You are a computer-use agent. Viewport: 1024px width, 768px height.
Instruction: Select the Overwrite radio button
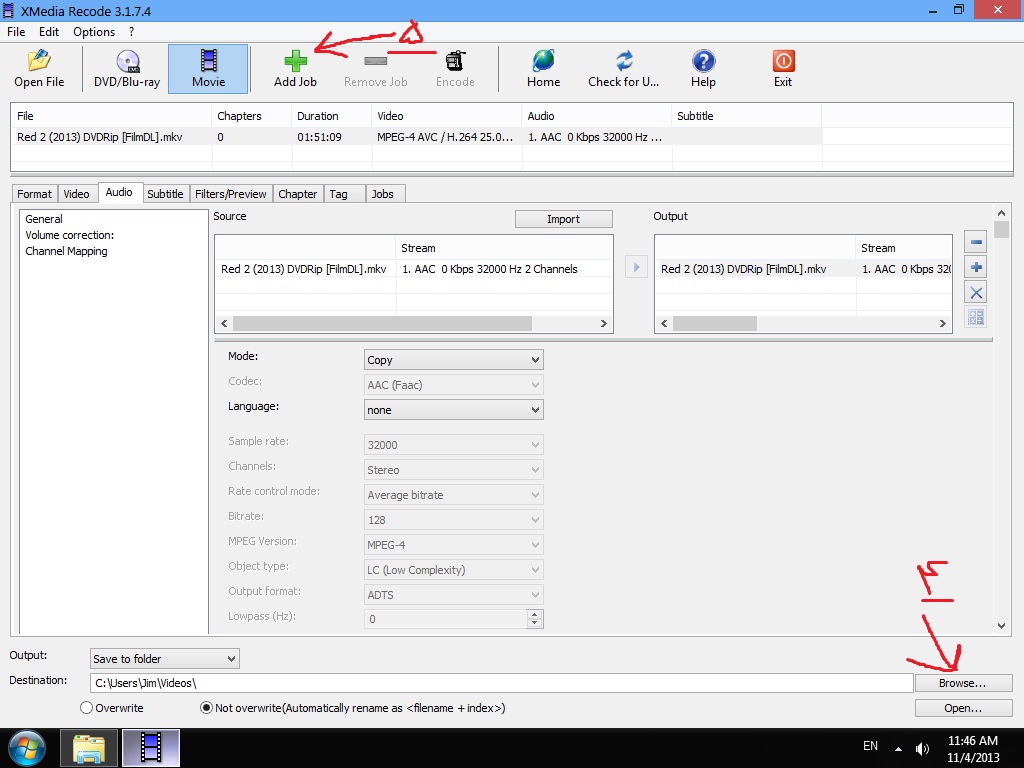point(86,708)
